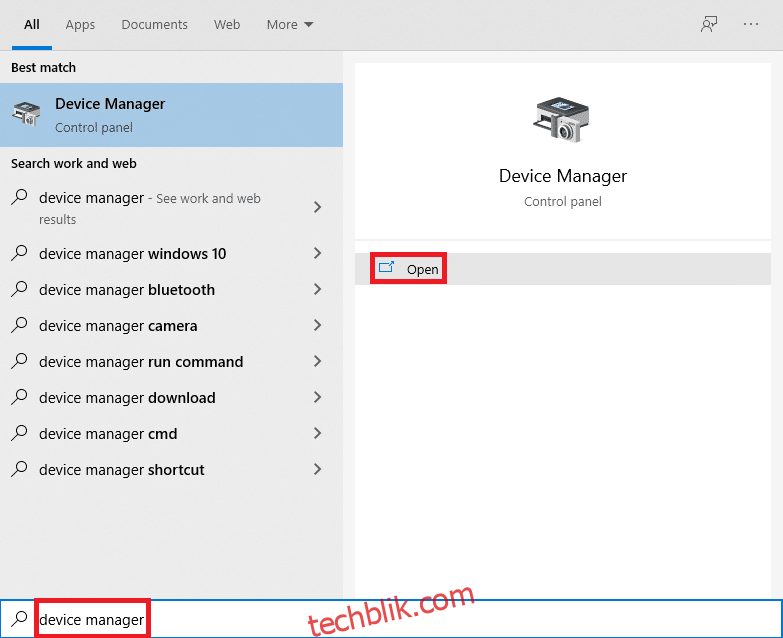This screenshot has height=638, width=783.
Task: Expand chevron for 'device manager camera'
Action: tap(317, 325)
